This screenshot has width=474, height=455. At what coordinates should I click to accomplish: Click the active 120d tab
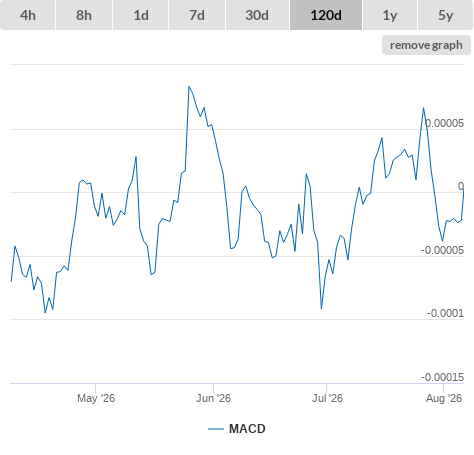click(326, 15)
